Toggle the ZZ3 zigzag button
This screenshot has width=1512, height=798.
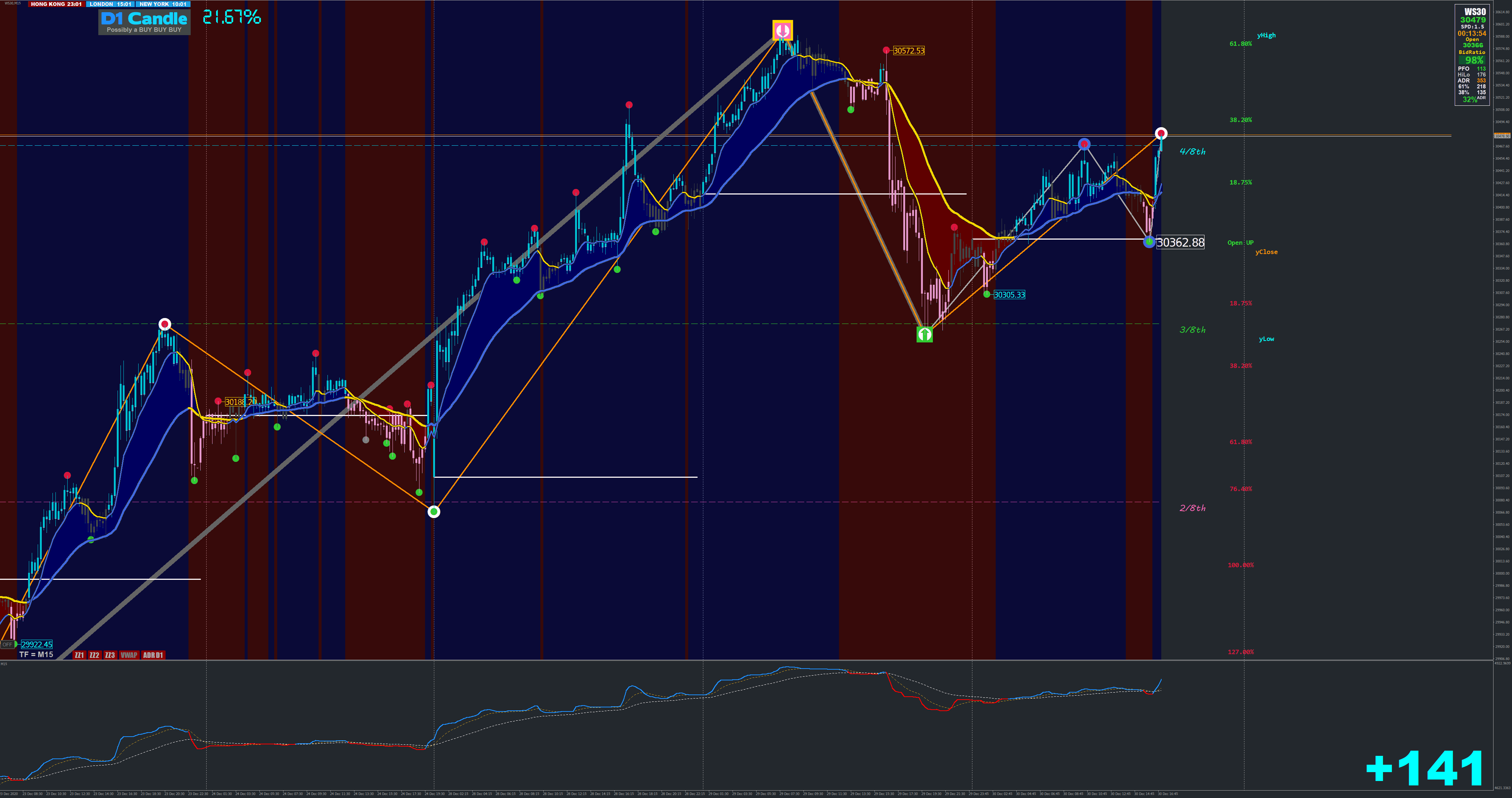[110, 655]
